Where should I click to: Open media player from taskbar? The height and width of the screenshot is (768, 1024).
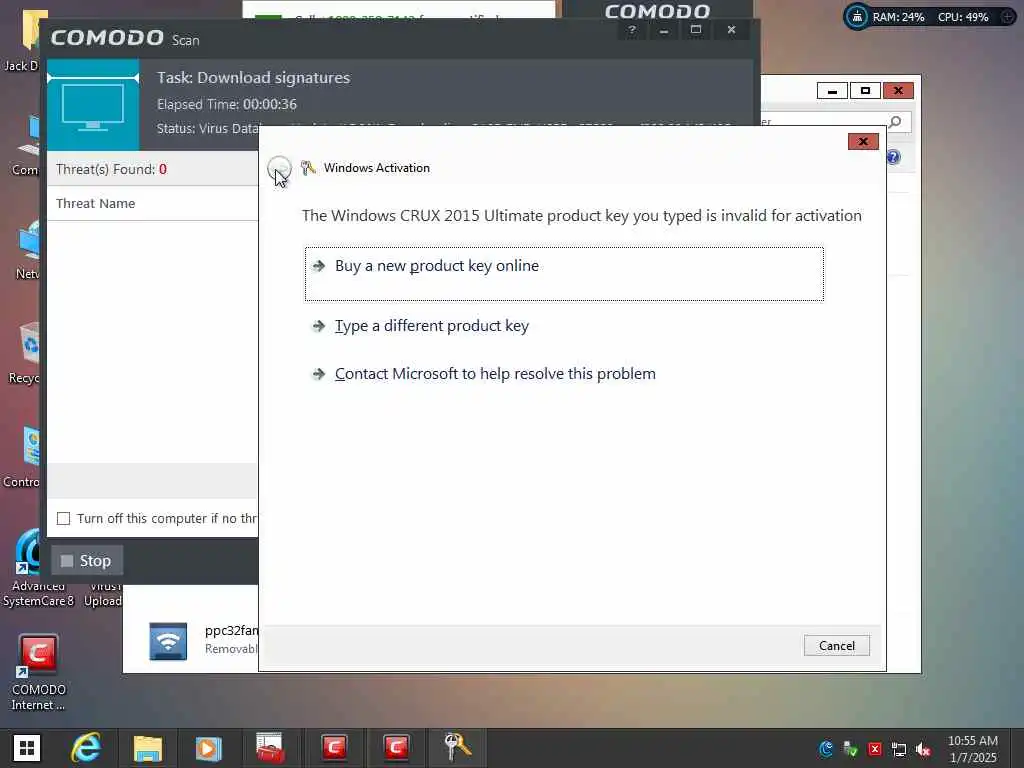click(x=208, y=748)
